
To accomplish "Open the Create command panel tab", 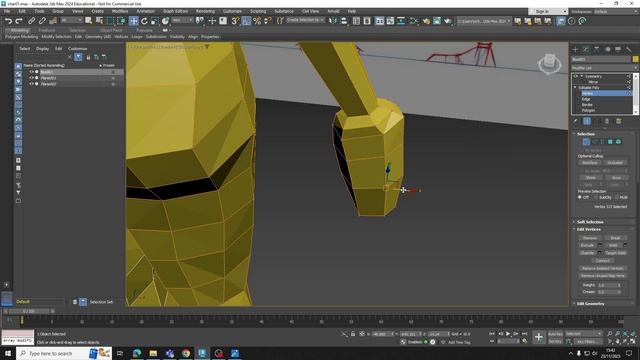I will tap(575, 49).
